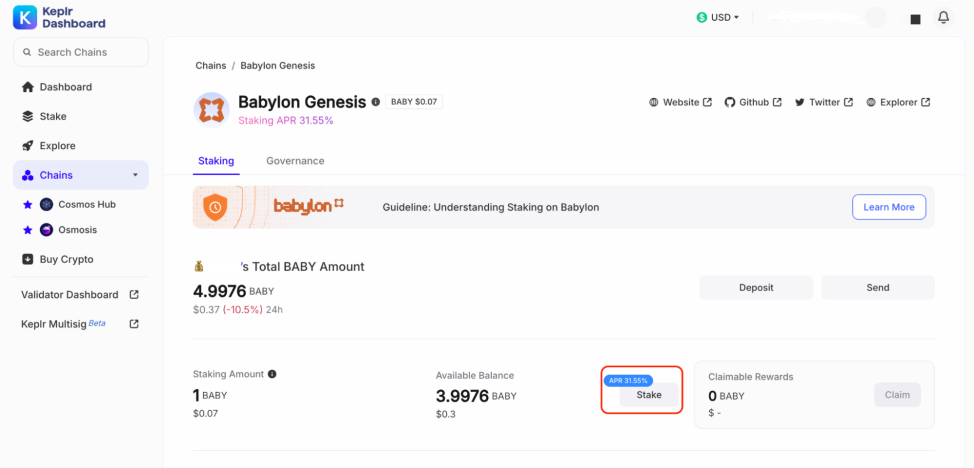The image size is (974, 468).
Task: Focus the Search Chains field
Action: coord(81,52)
